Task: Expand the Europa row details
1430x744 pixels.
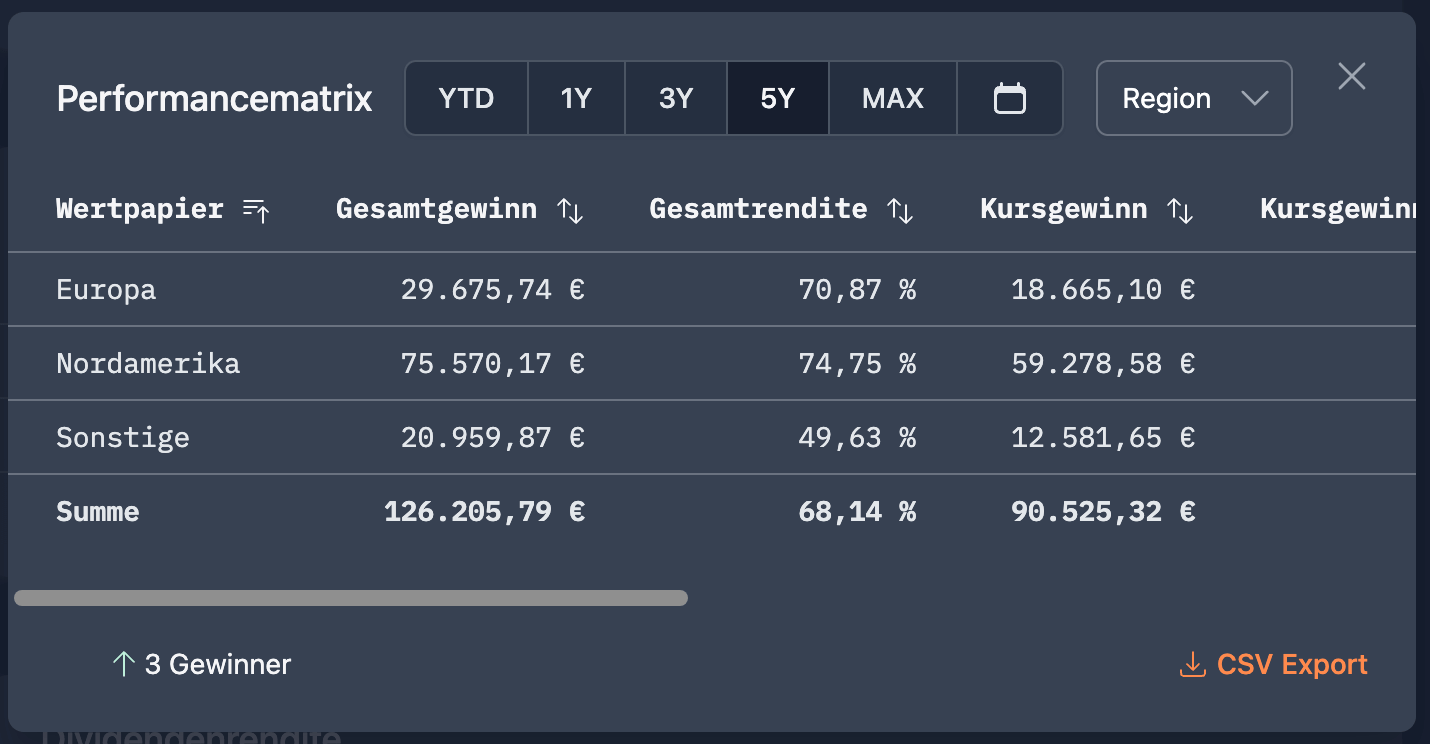Action: point(105,289)
